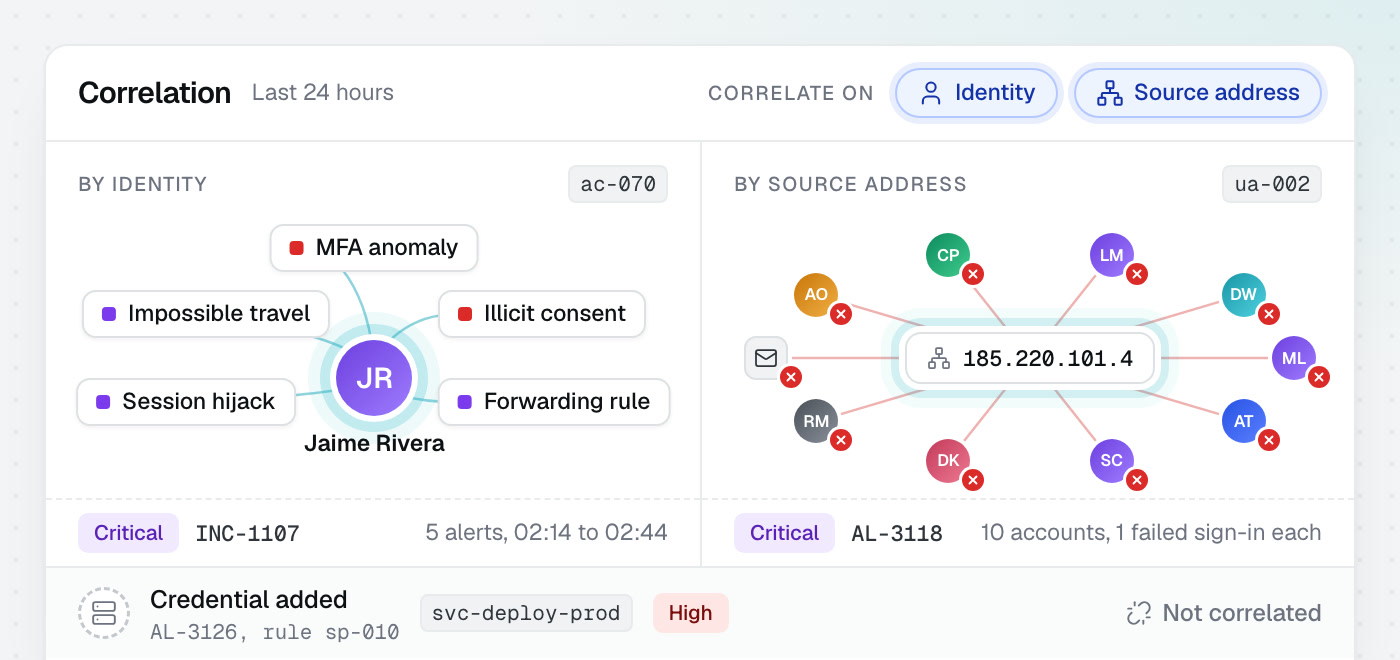Click failed sign-in badge on AT
The image size is (1400, 660).
click(x=1268, y=440)
